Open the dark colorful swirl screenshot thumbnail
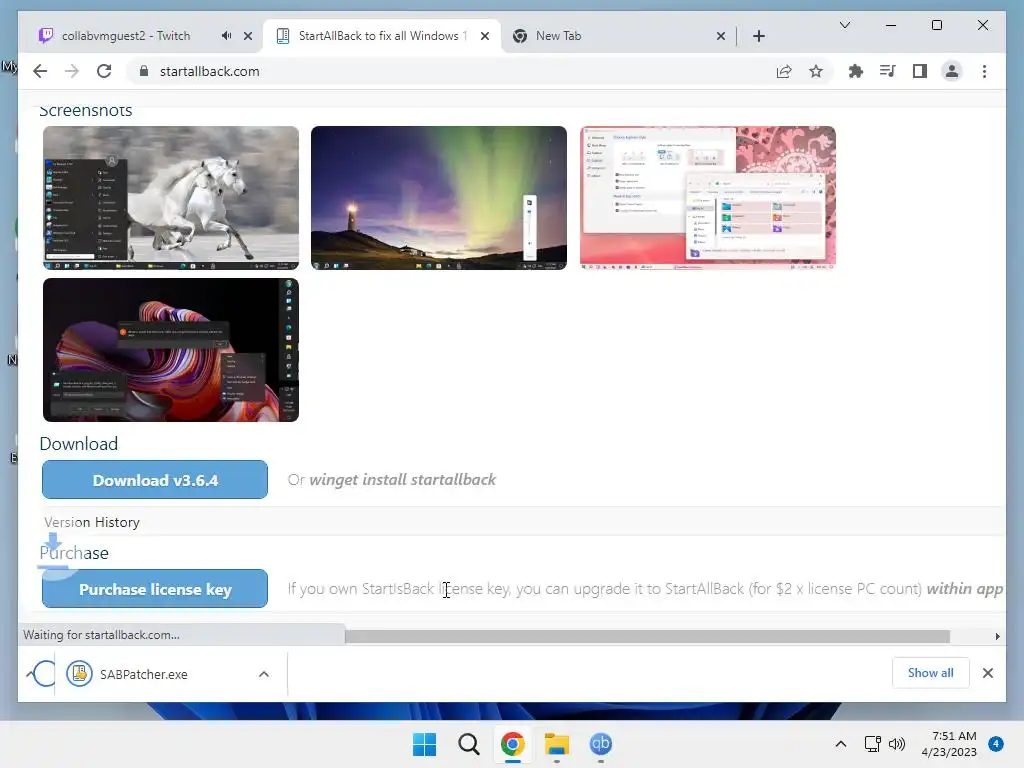 point(171,350)
